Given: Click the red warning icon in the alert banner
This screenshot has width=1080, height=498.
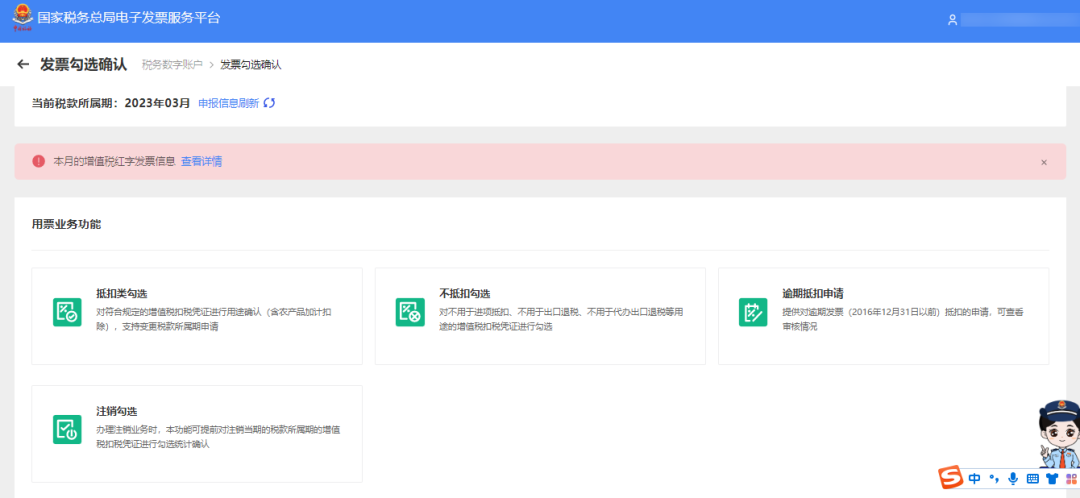Looking at the screenshot, I should point(39,161).
